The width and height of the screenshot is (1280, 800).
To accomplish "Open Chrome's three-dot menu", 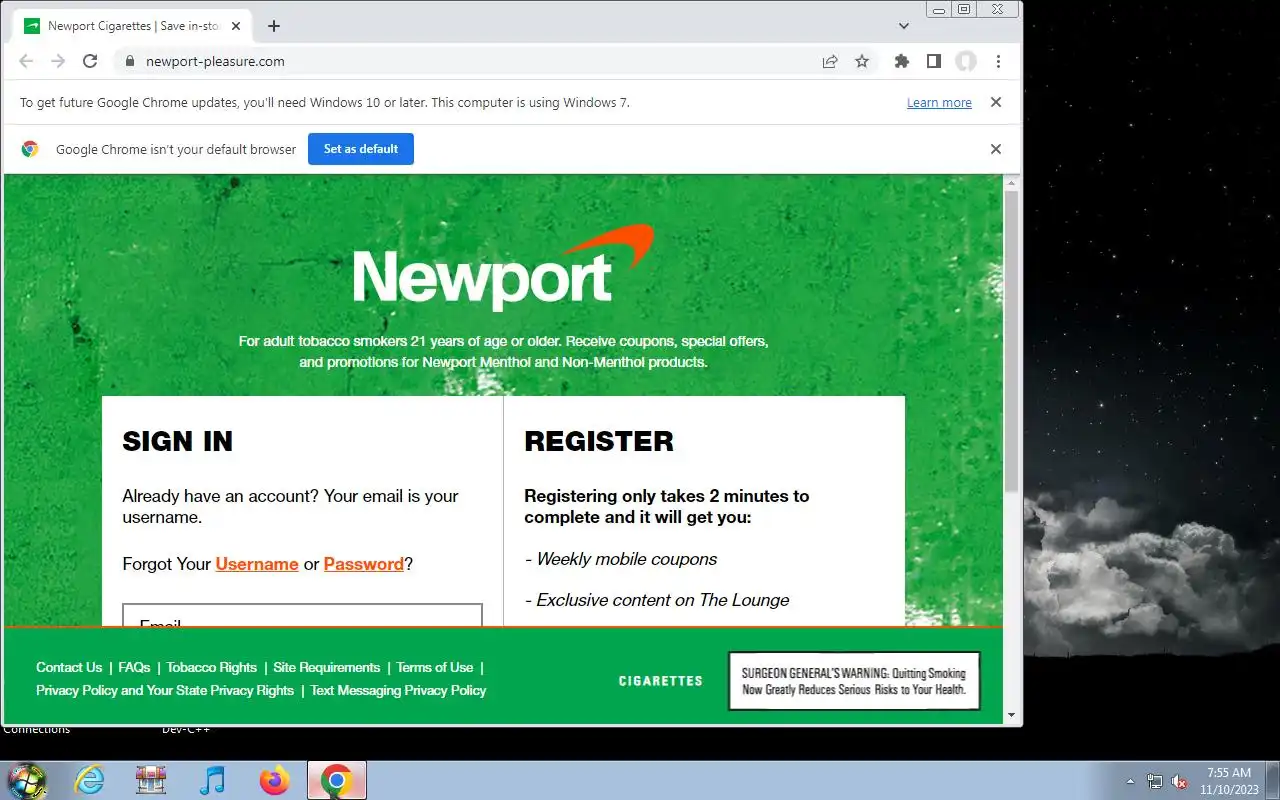I will pyautogui.click(x=998, y=61).
